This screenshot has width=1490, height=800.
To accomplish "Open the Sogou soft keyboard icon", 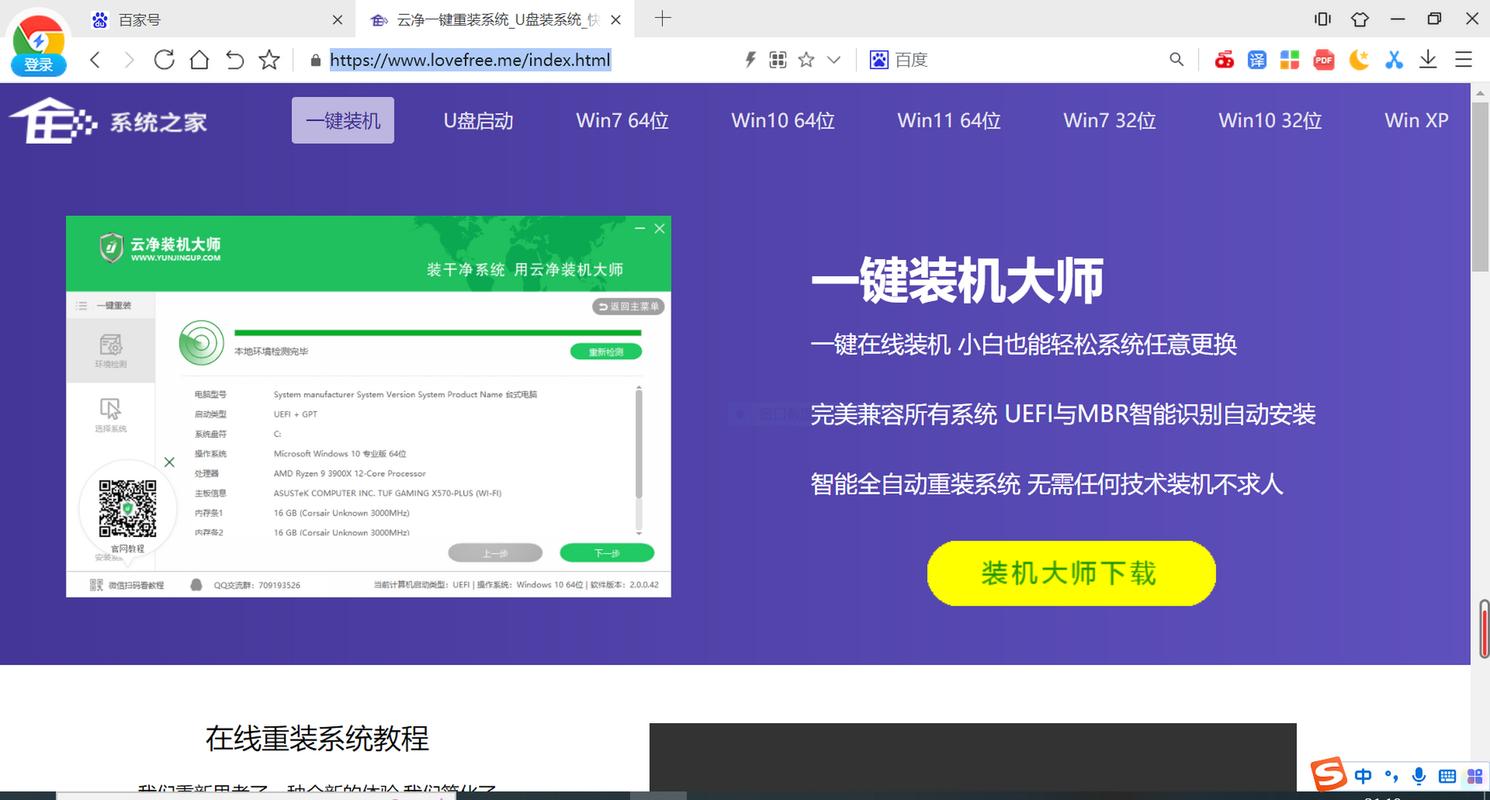I will point(1446,776).
